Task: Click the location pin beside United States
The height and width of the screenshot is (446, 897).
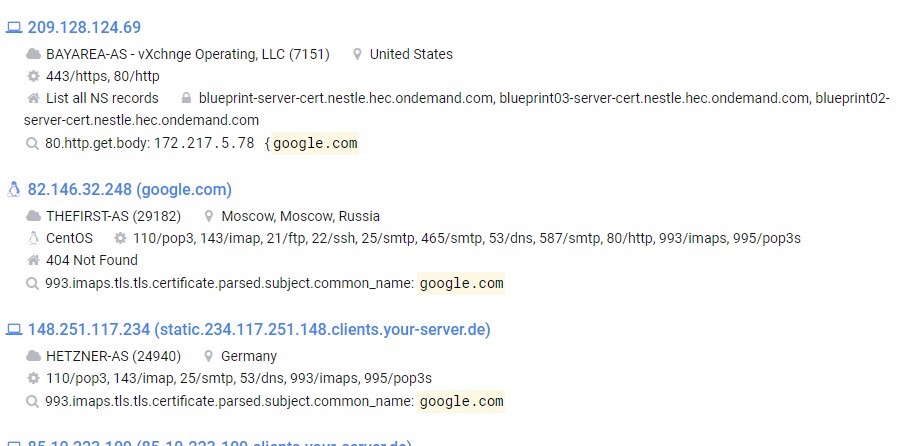Action: pos(357,54)
